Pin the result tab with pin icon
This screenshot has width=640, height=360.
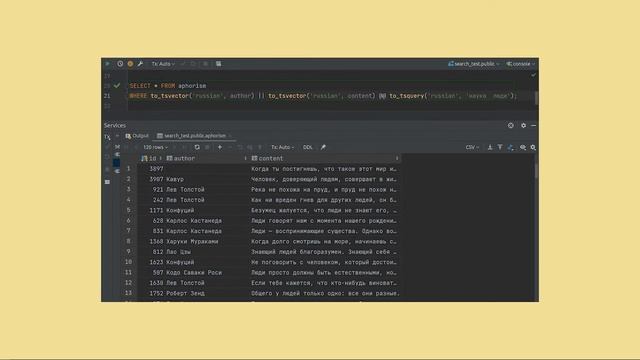323,147
